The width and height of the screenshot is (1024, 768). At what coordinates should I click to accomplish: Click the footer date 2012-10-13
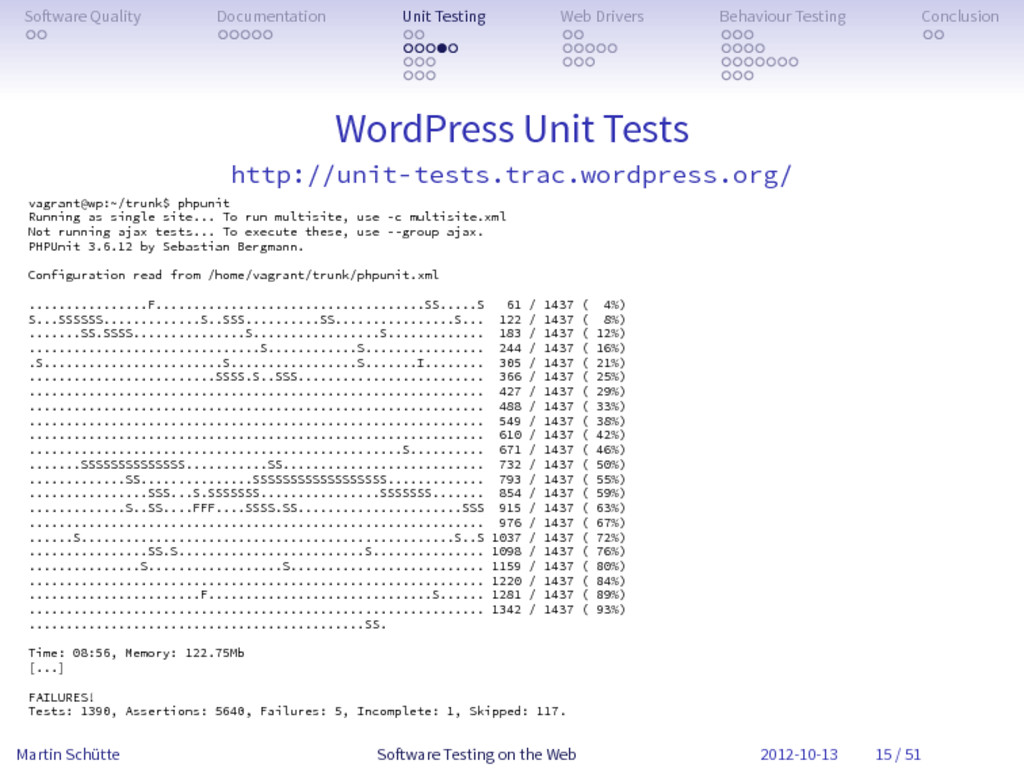coord(799,754)
